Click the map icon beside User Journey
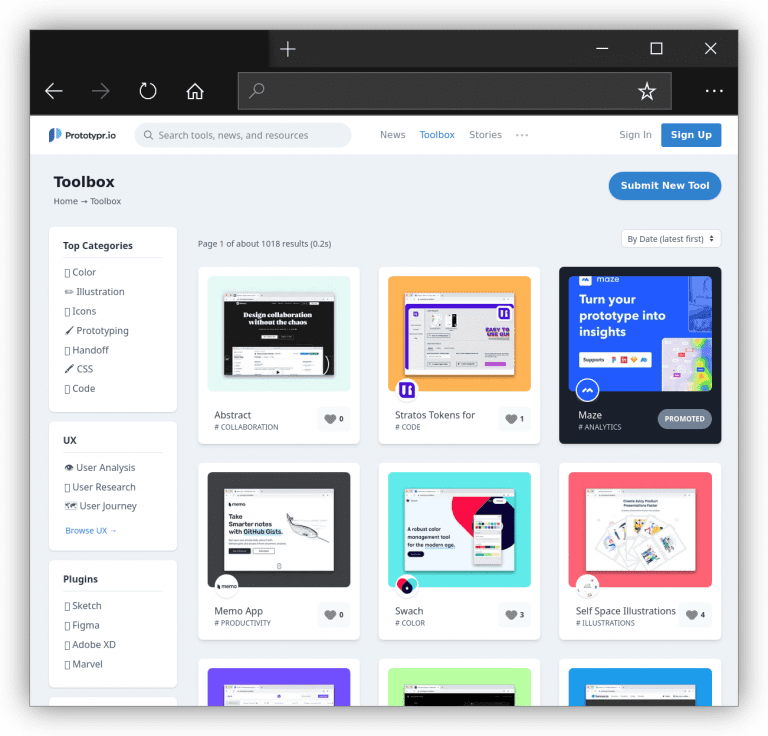The image size is (768, 736). pyautogui.click(x=71, y=506)
